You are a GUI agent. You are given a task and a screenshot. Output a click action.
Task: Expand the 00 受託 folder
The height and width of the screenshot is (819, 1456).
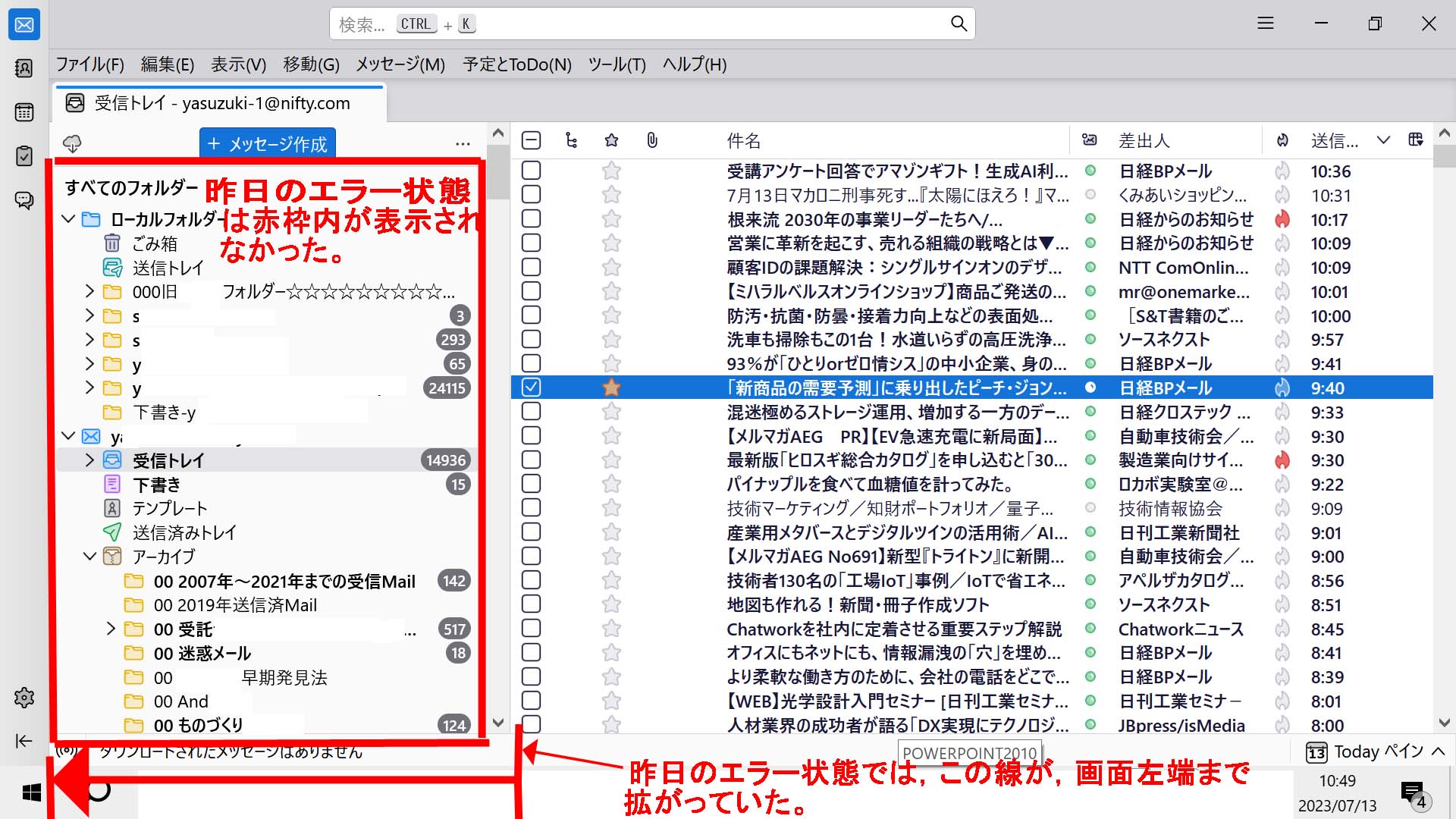click(111, 629)
